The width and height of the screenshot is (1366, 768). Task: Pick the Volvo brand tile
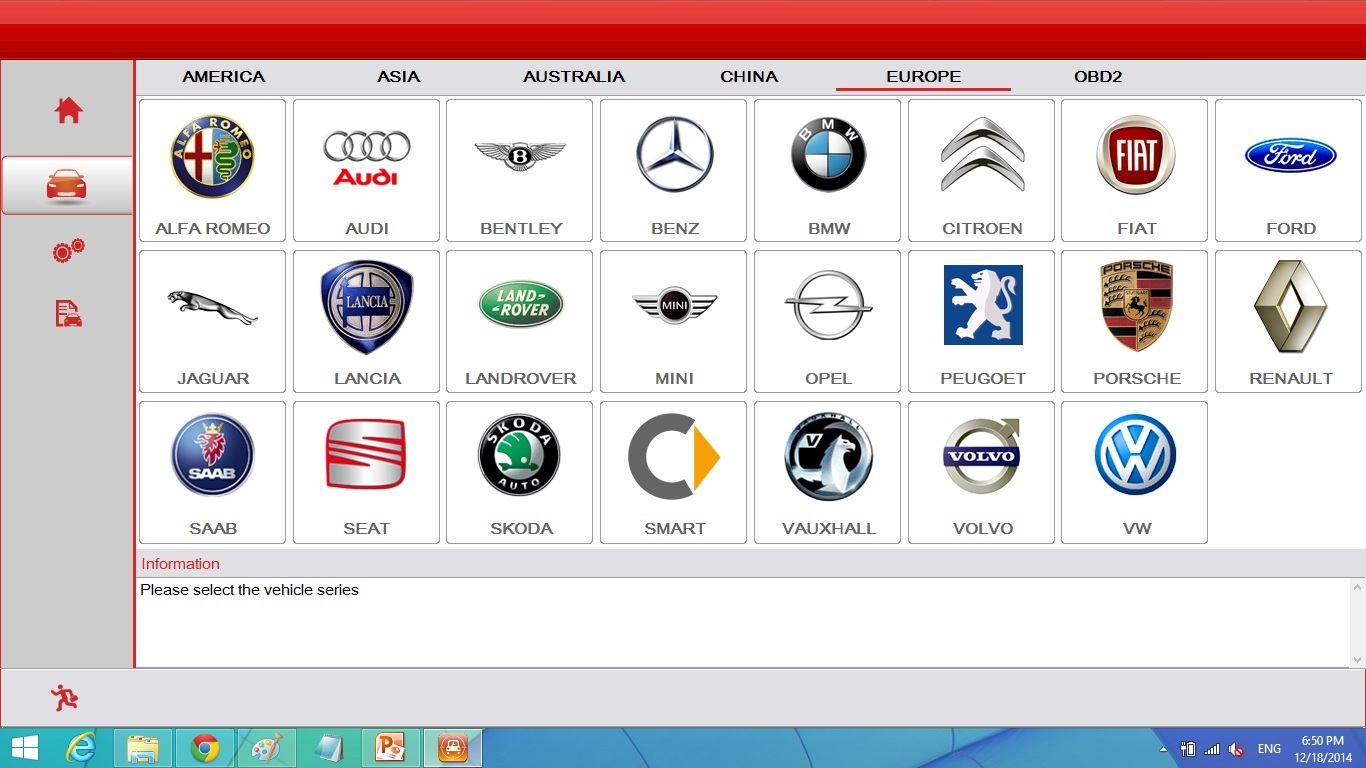(982, 472)
